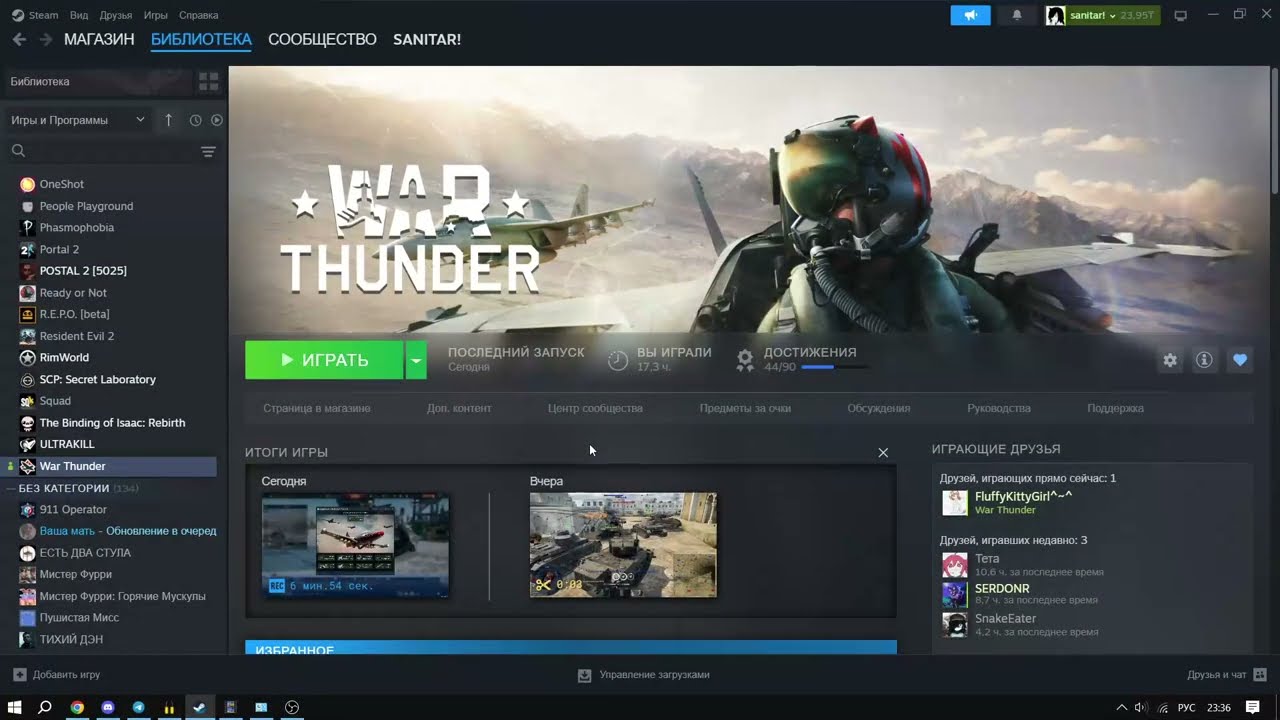
Task: Show hidden system tray icons
Action: [1121, 708]
